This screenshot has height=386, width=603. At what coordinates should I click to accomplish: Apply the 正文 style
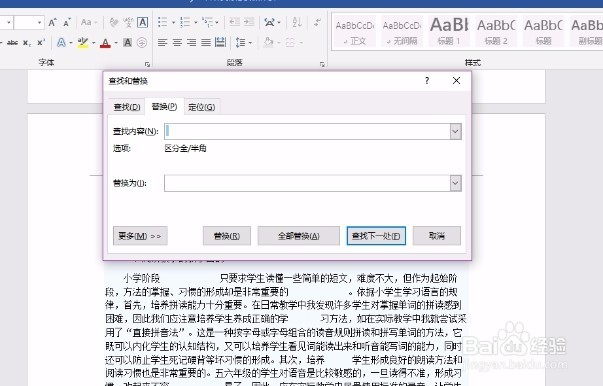click(355, 32)
